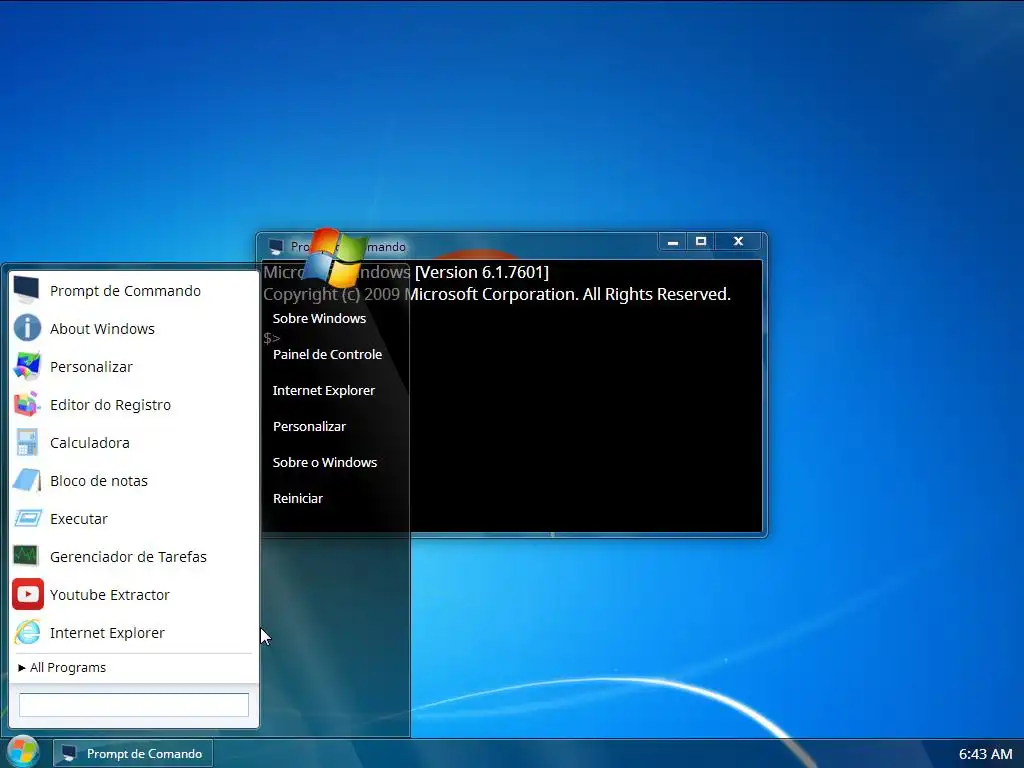Click the Start menu search box
Image resolution: width=1024 pixels, height=768 pixels.
point(134,705)
